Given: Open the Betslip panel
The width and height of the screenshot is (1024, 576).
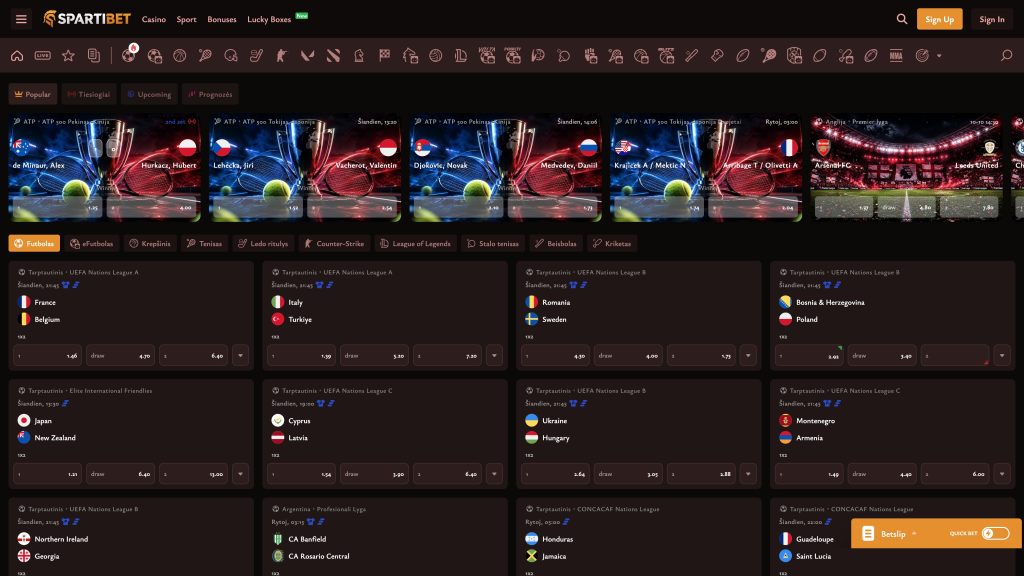Looking at the screenshot, I should pyautogui.click(x=893, y=534).
